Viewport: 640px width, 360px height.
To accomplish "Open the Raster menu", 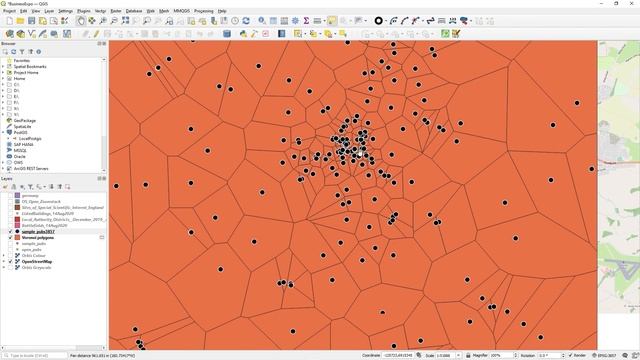I will tap(116, 11).
